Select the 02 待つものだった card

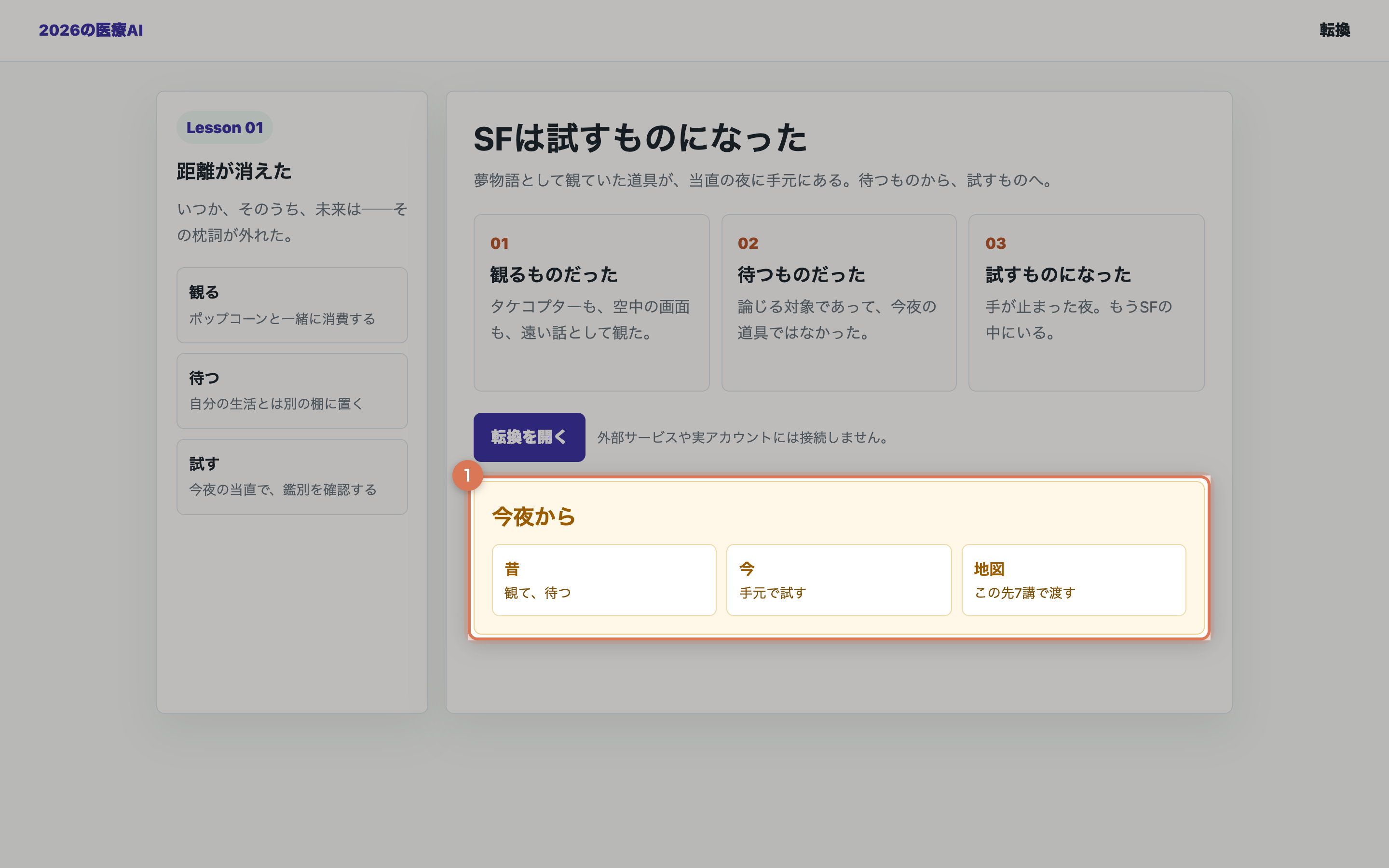click(x=839, y=303)
